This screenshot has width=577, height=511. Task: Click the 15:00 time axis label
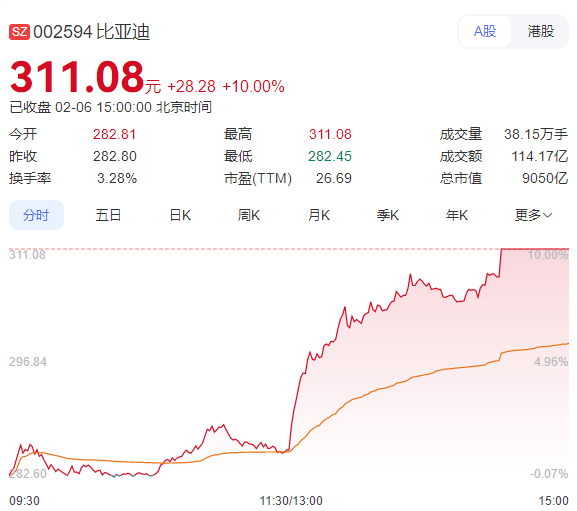point(553,501)
